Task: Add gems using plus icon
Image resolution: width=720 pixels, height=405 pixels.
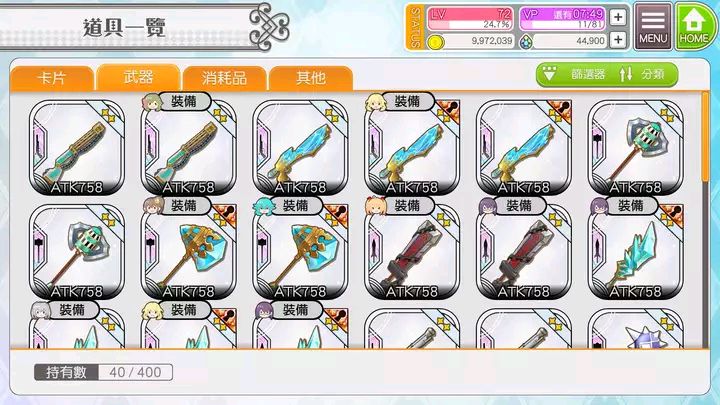Action: (618, 40)
